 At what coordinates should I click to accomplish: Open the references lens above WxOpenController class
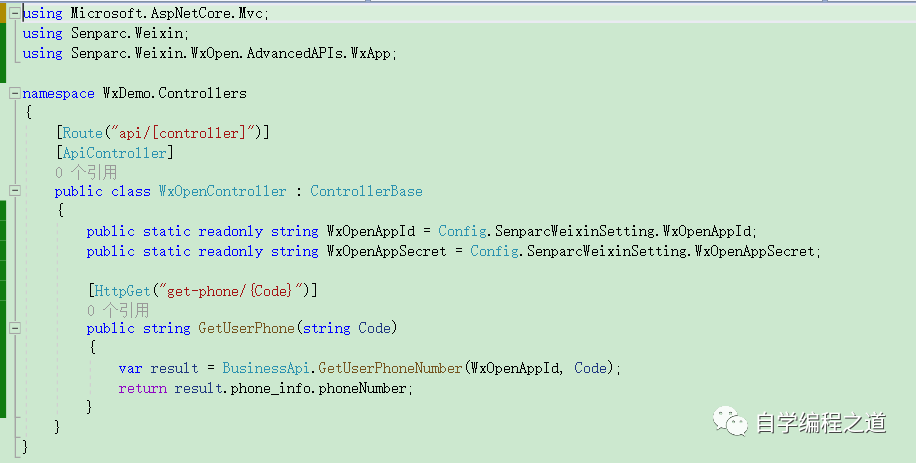[86, 172]
